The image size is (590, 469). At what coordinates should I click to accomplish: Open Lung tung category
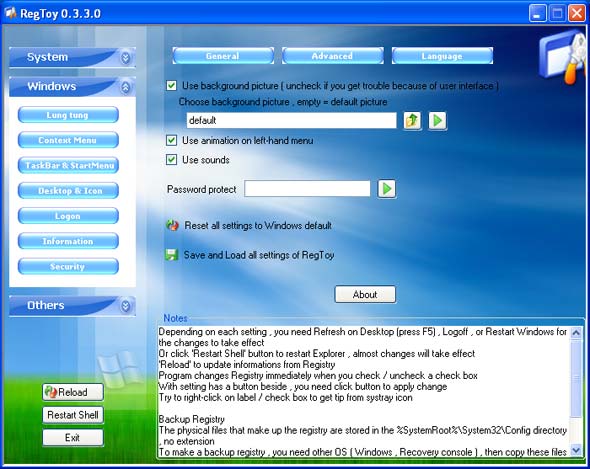[68, 115]
